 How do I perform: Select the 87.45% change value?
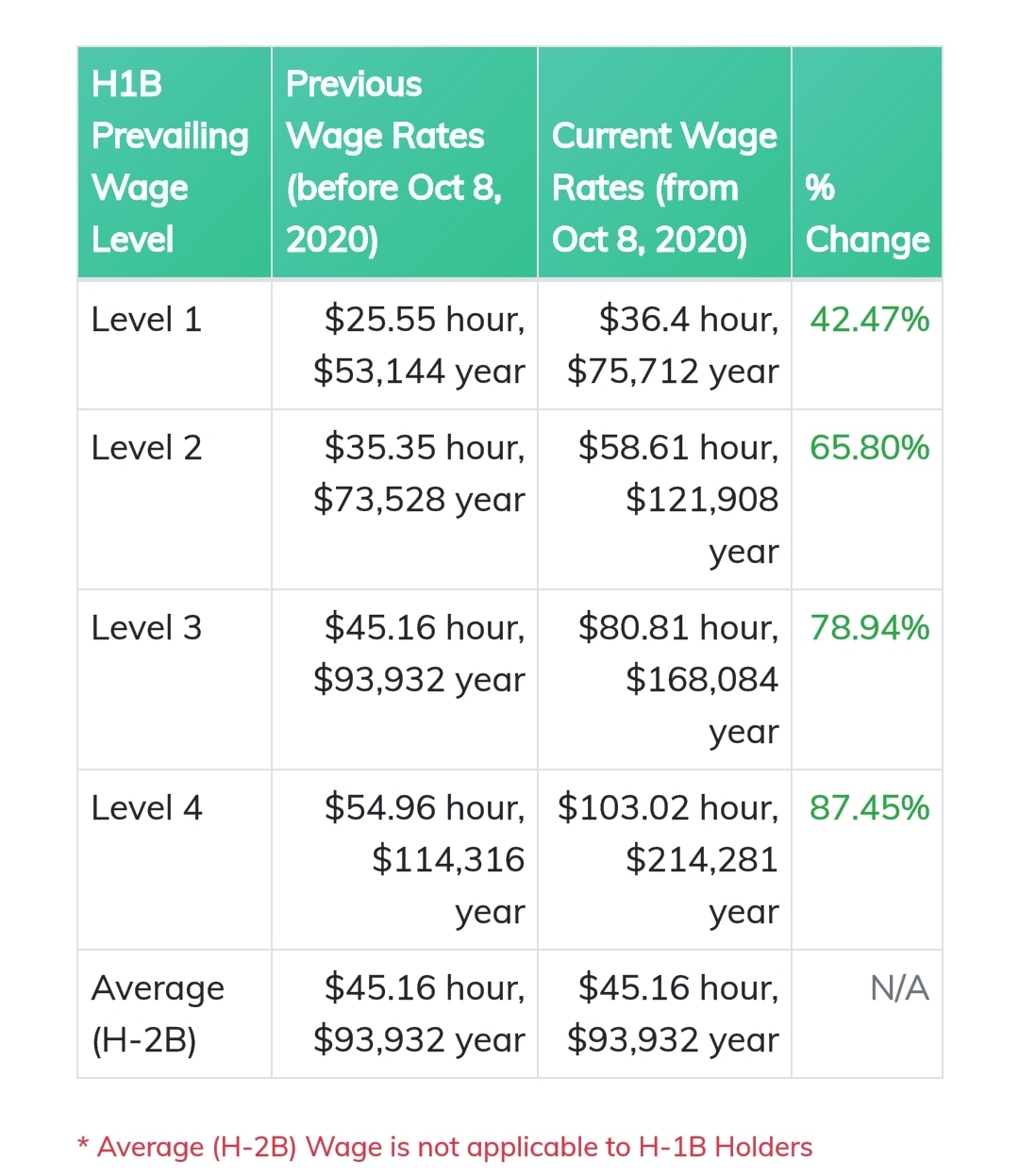click(869, 807)
